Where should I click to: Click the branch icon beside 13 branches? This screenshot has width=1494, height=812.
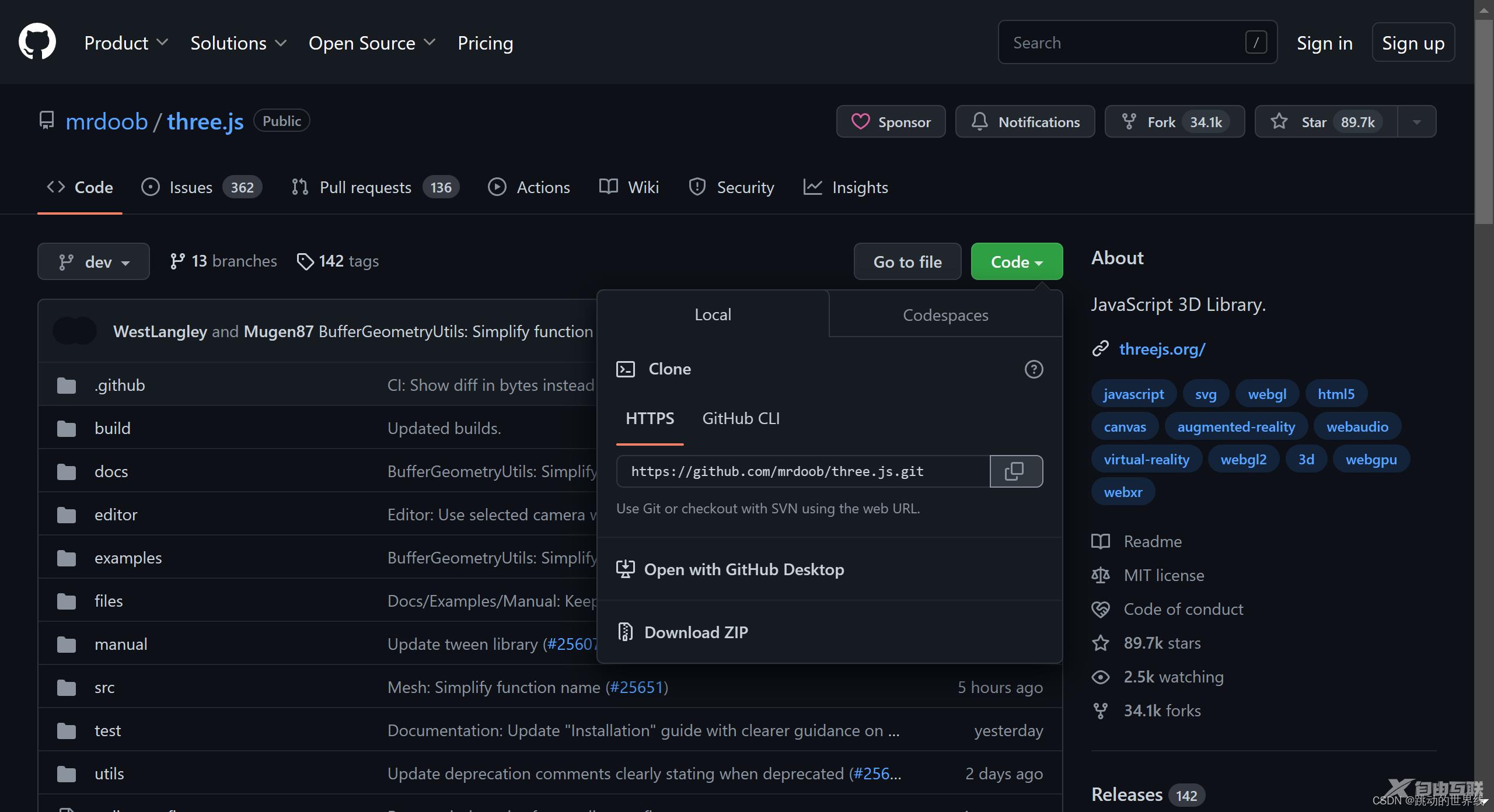177,261
